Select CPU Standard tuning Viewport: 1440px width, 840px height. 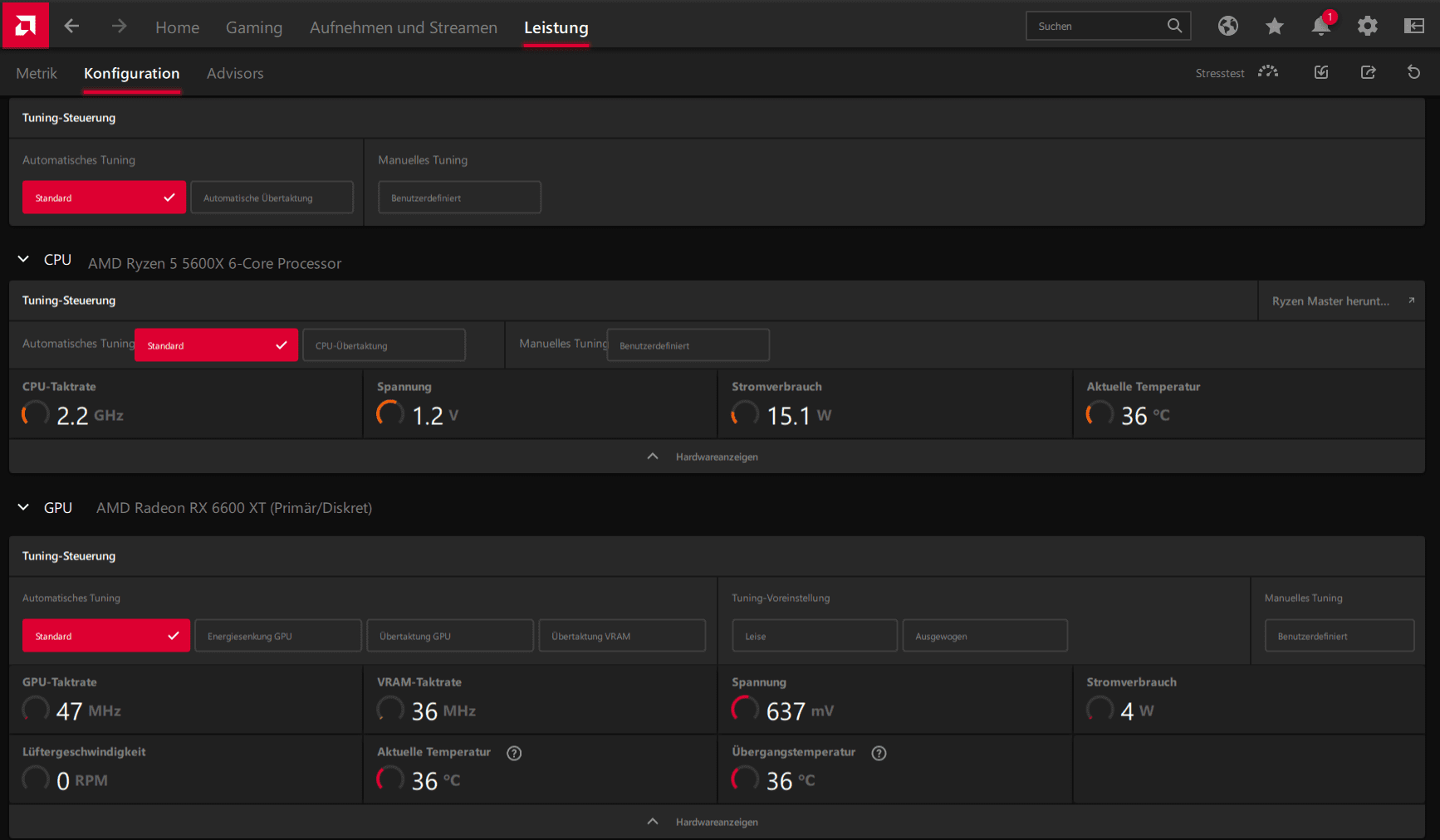point(216,345)
